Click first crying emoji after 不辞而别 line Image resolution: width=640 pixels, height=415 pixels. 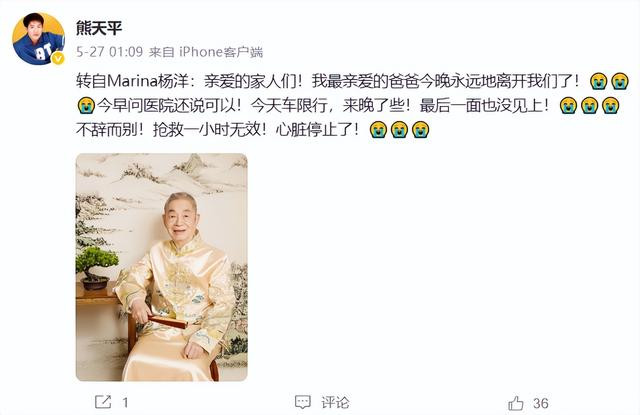click(x=378, y=130)
